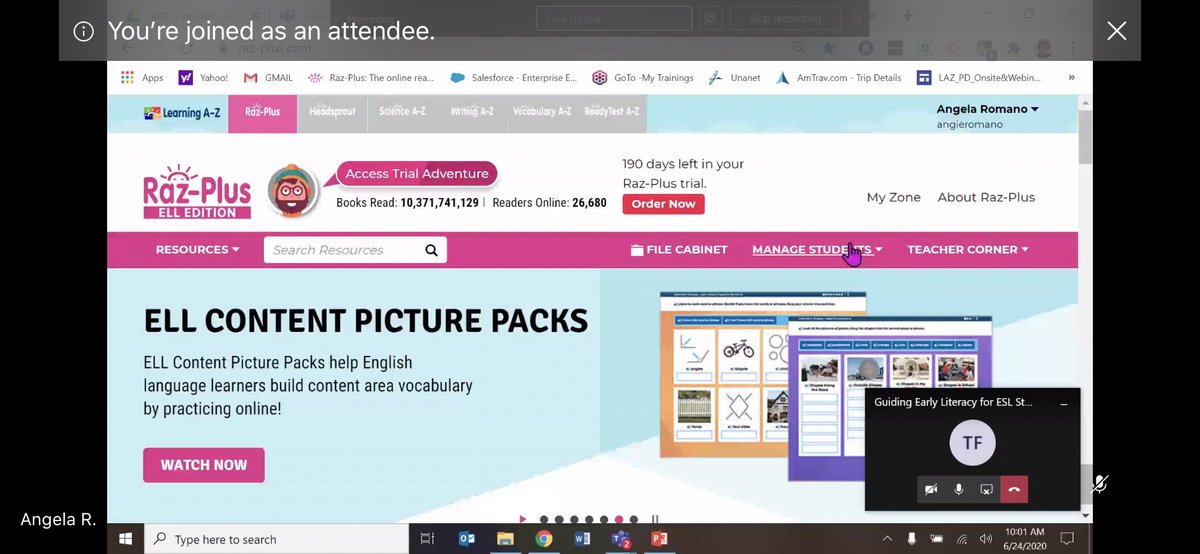The height and width of the screenshot is (554, 1200).
Task: Open Microsoft Teams from the taskbar
Action: pos(621,539)
